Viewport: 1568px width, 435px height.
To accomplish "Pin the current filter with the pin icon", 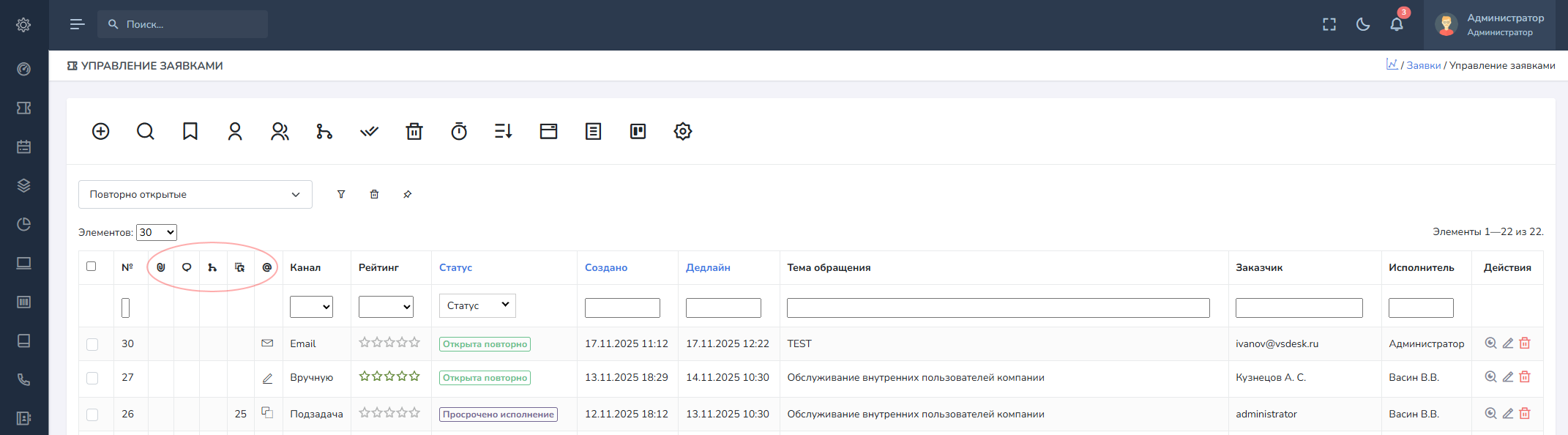I will point(408,194).
